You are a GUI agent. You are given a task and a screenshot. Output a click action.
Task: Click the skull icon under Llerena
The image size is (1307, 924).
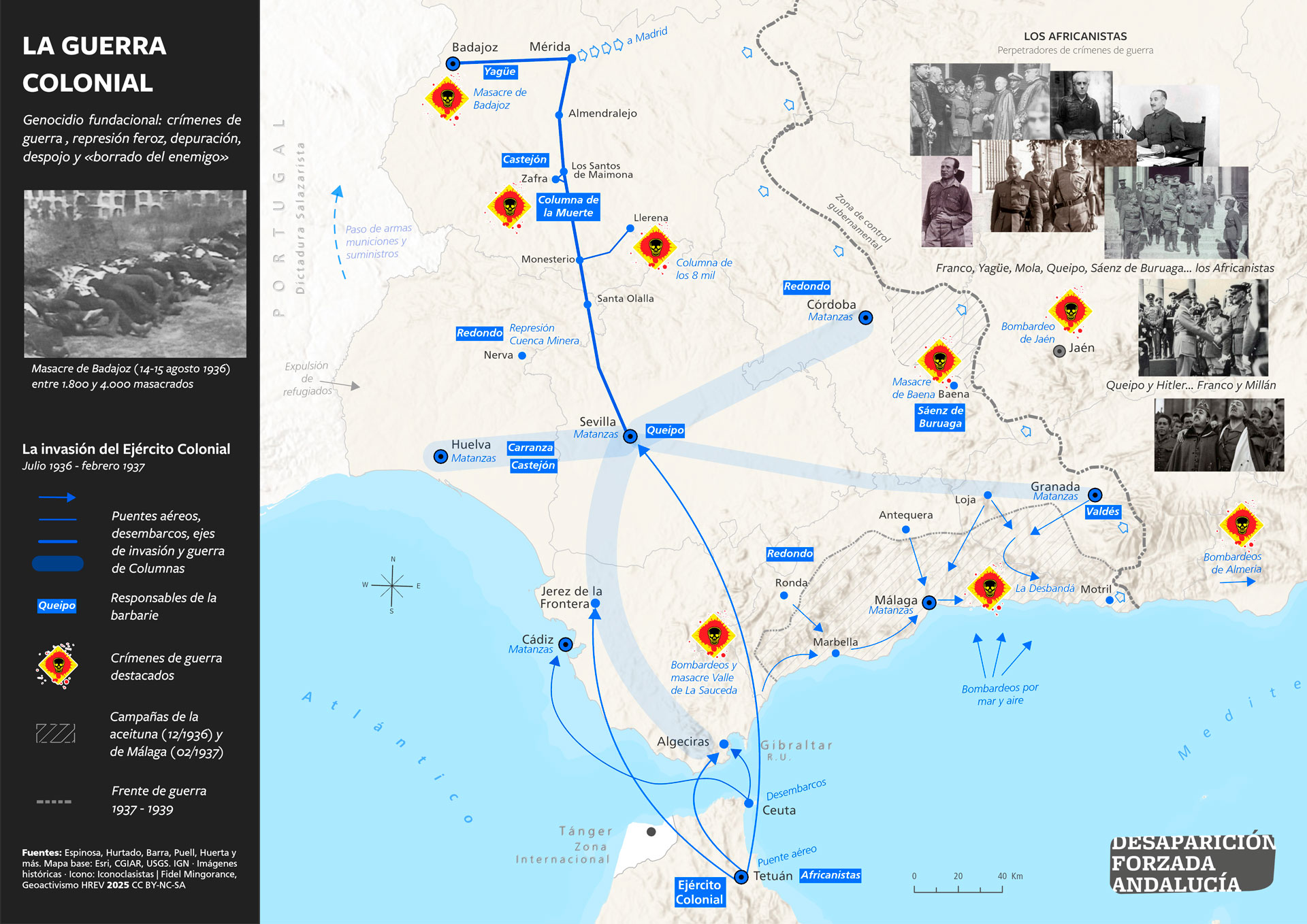coord(655,248)
